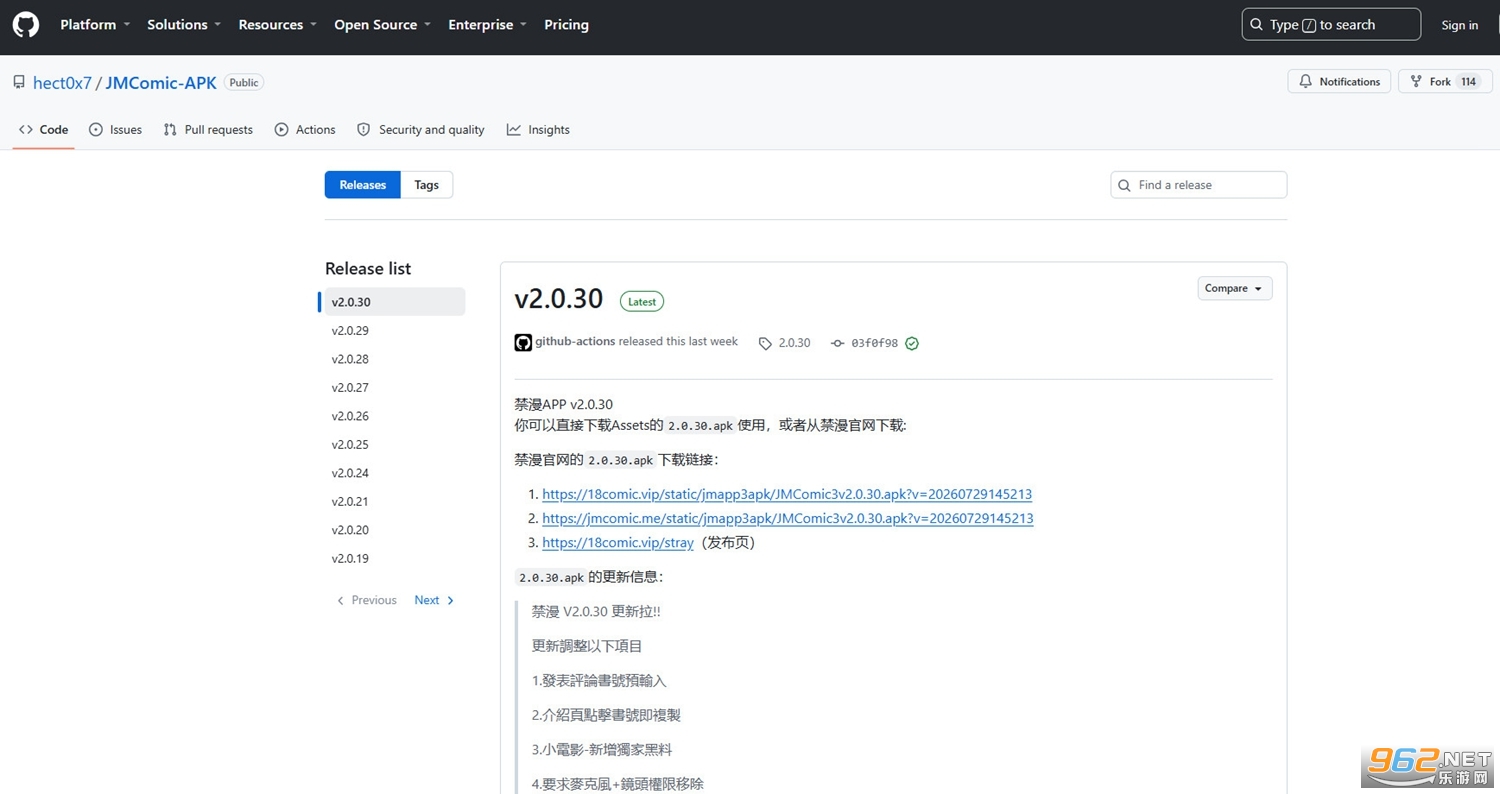Expand the Enterprise menu
This screenshot has height=794, width=1500.
tap(488, 25)
